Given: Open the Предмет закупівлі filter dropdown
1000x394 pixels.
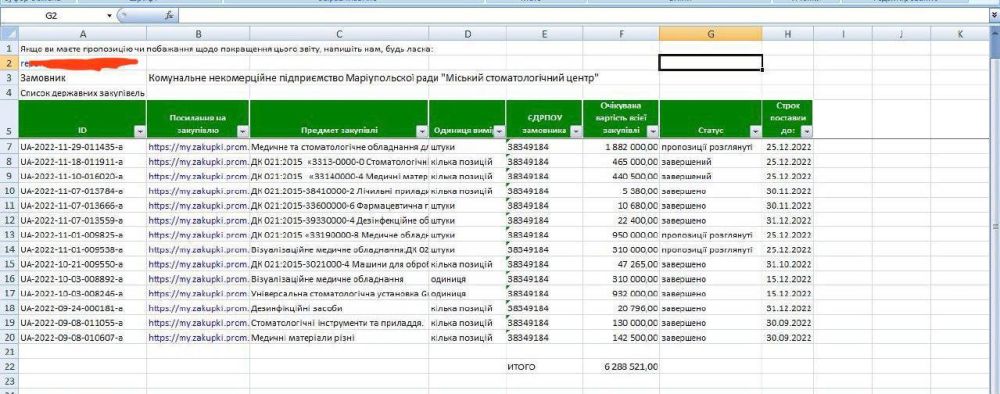Looking at the screenshot, I should pyautogui.click(x=422, y=131).
